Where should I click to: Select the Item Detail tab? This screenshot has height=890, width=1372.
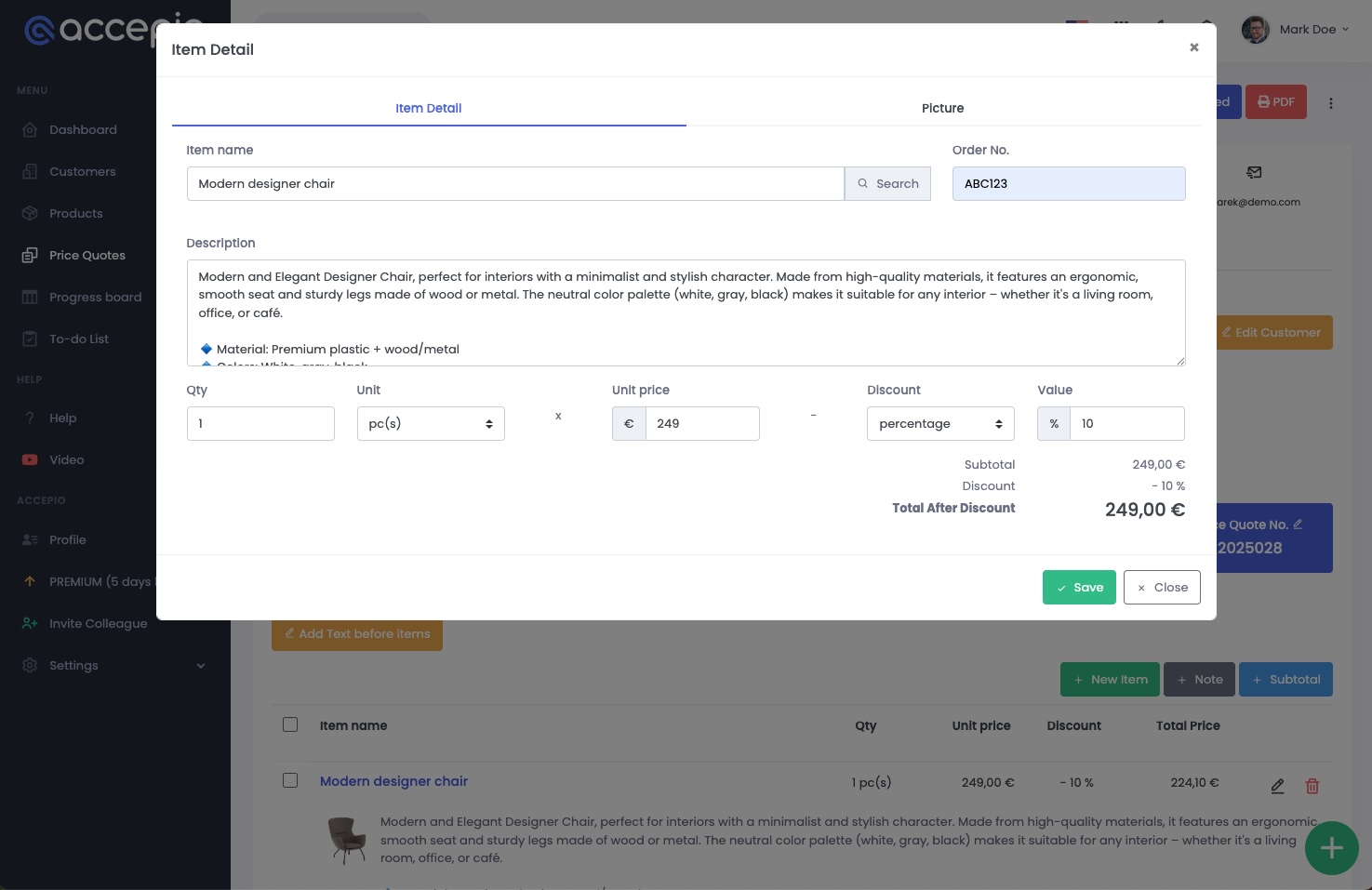(428, 108)
